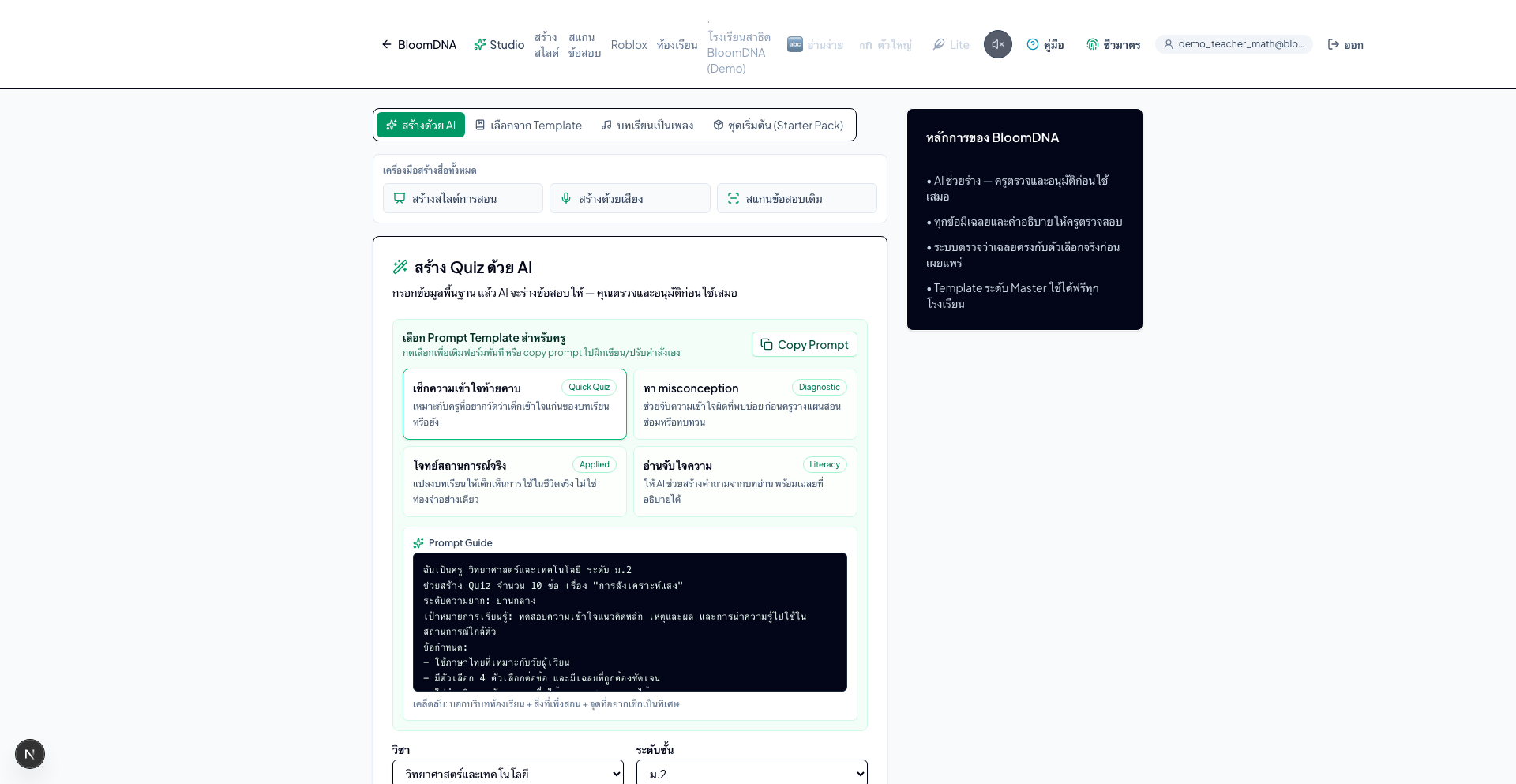
Task: Click the help circle icon beside คู่มือ
Action: tap(1033, 44)
